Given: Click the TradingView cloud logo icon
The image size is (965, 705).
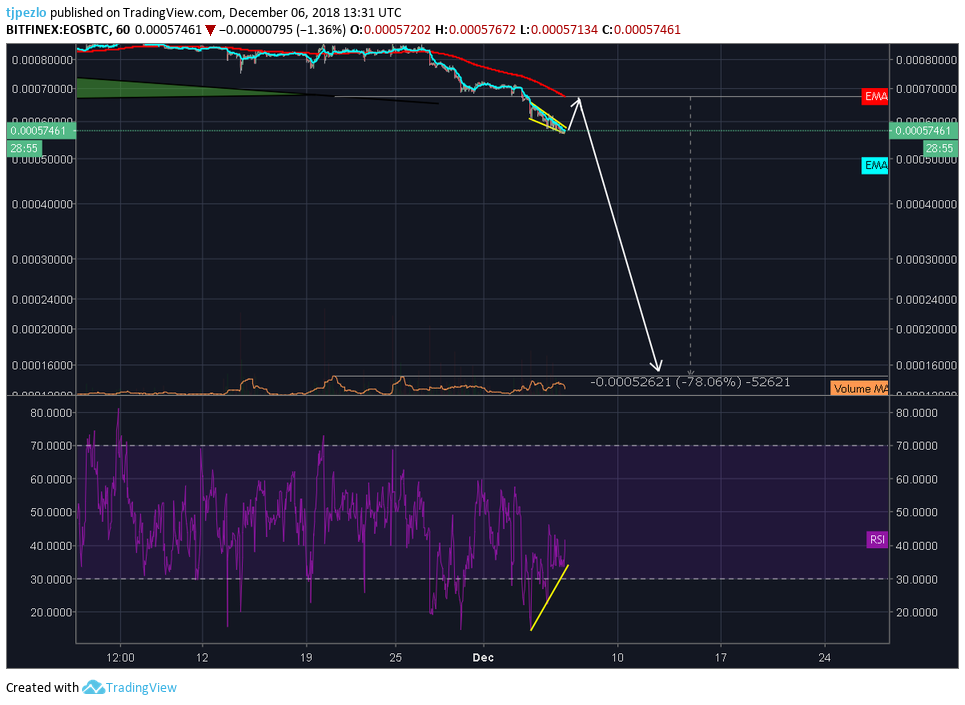Looking at the screenshot, I should coord(93,687).
